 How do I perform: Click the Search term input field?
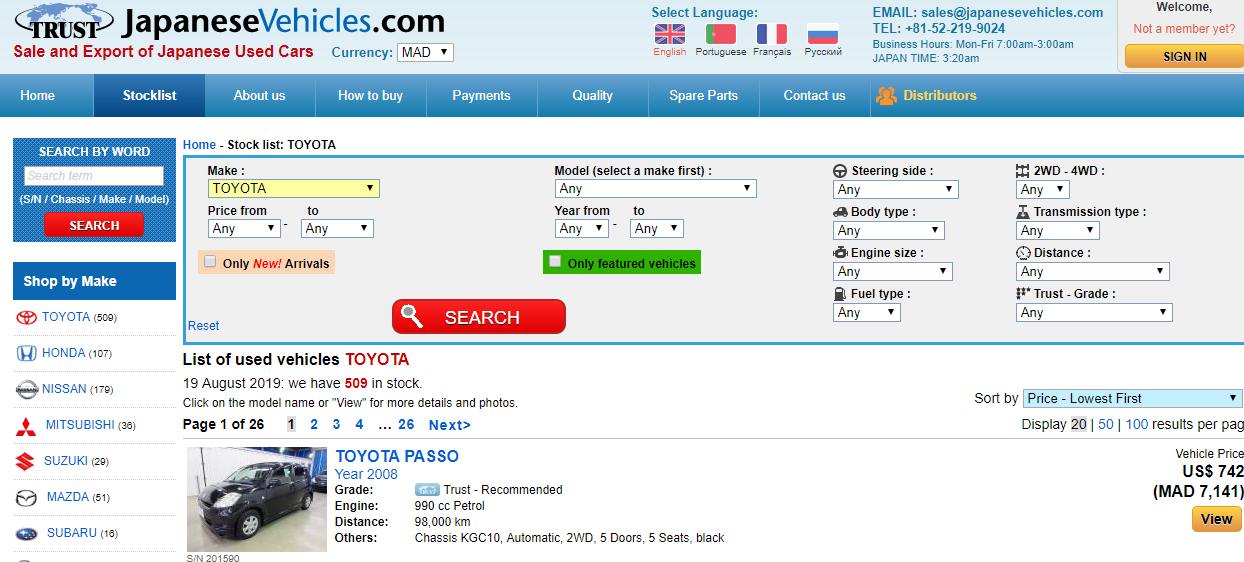(x=94, y=176)
